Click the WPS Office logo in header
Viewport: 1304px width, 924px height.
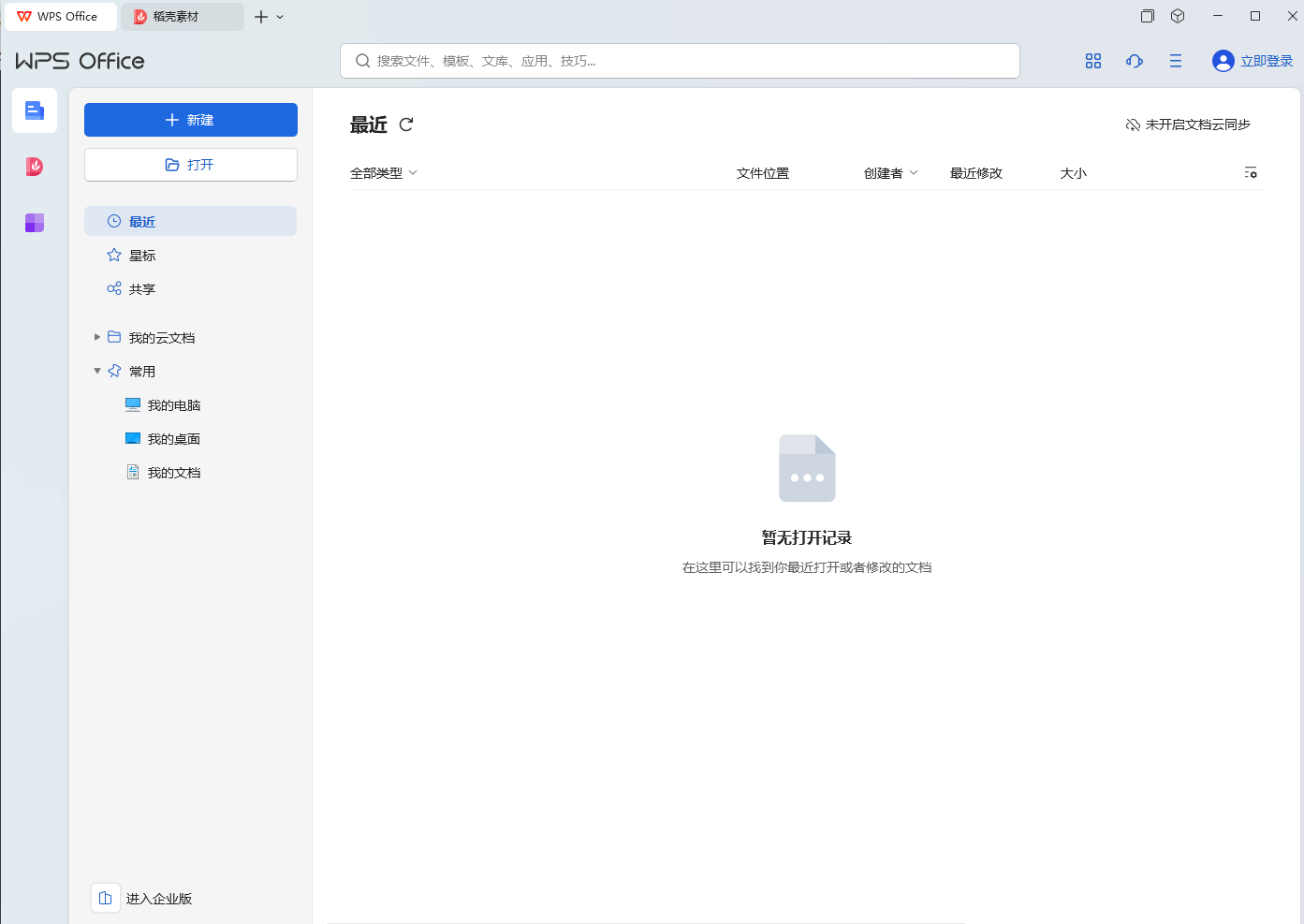(81, 61)
